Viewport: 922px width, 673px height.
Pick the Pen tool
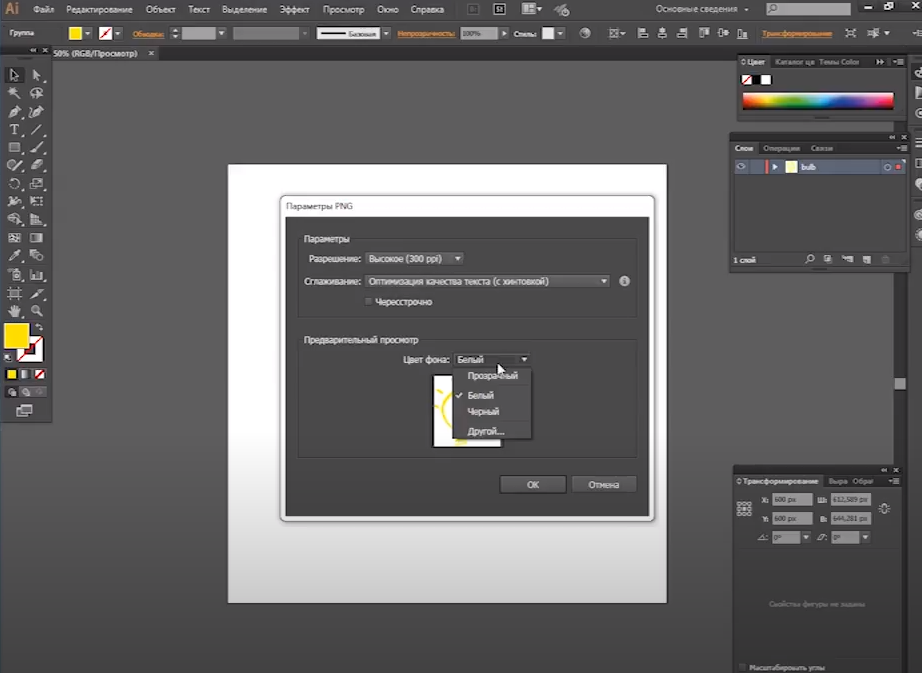coord(14,112)
